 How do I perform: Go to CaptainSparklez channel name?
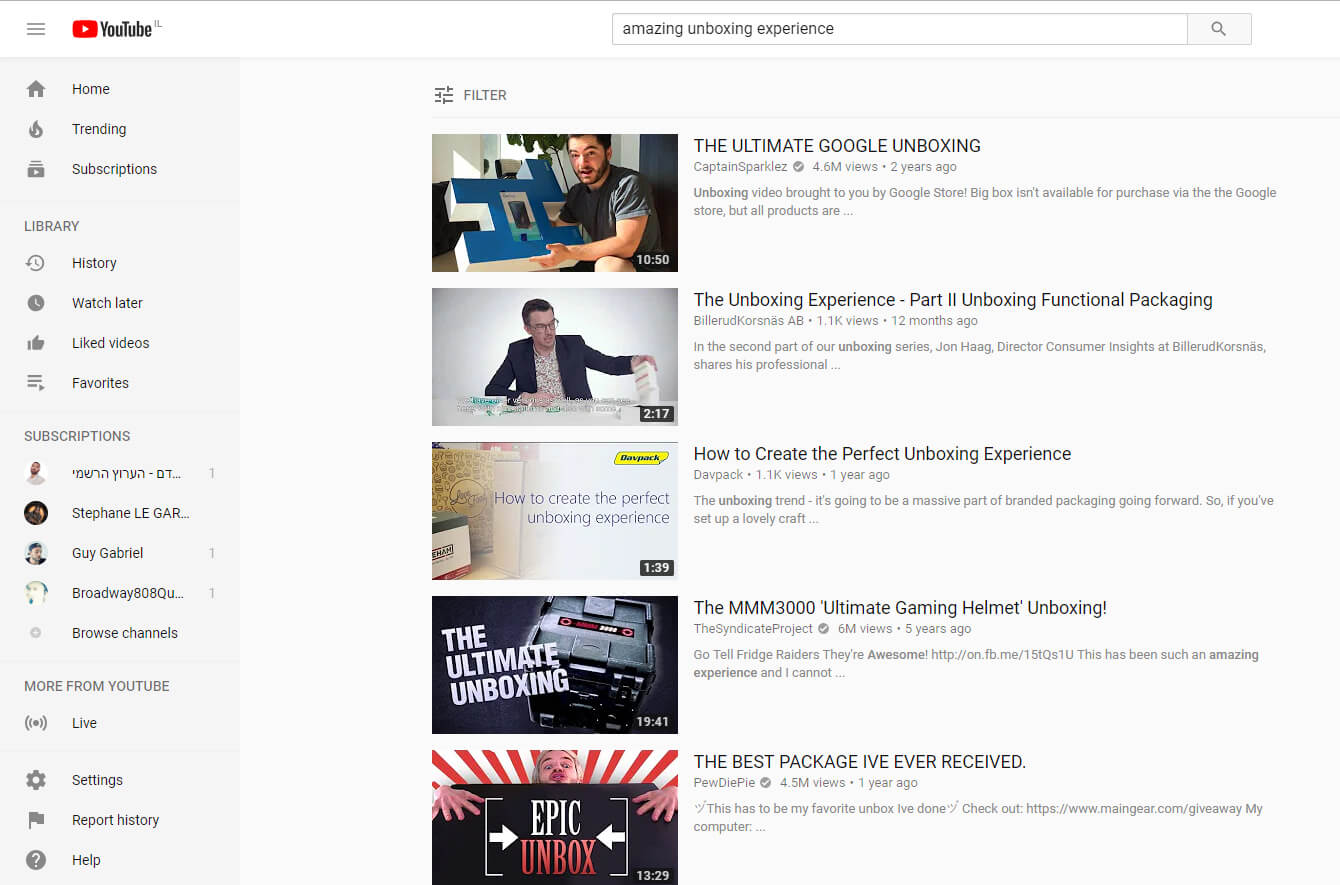(x=740, y=167)
